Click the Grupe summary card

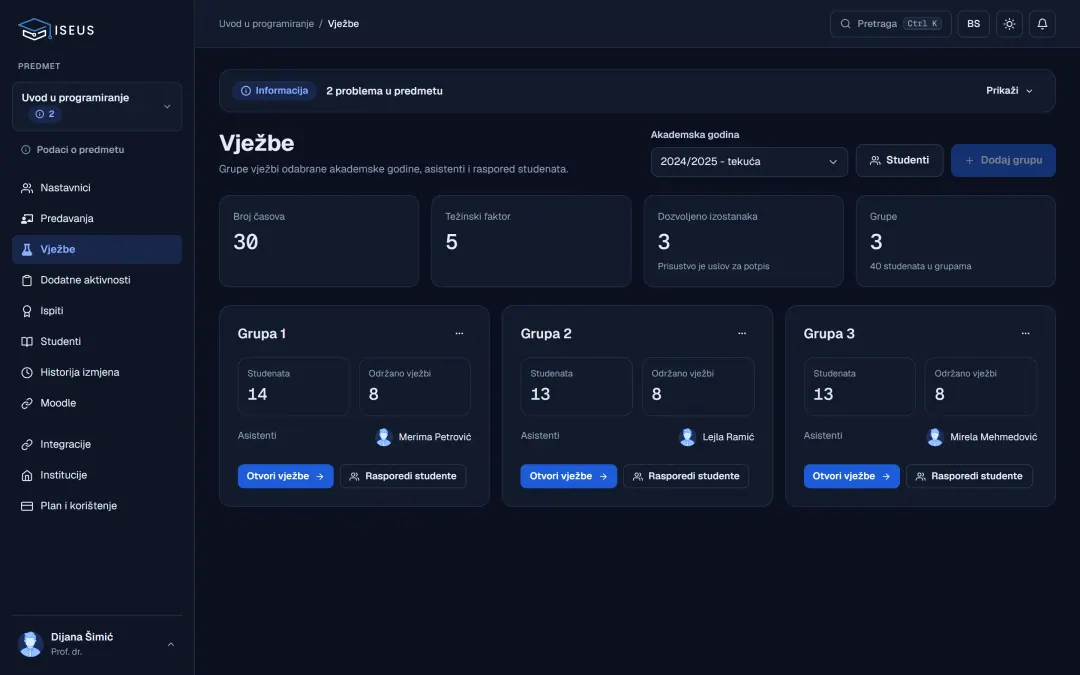[x=955, y=241]
